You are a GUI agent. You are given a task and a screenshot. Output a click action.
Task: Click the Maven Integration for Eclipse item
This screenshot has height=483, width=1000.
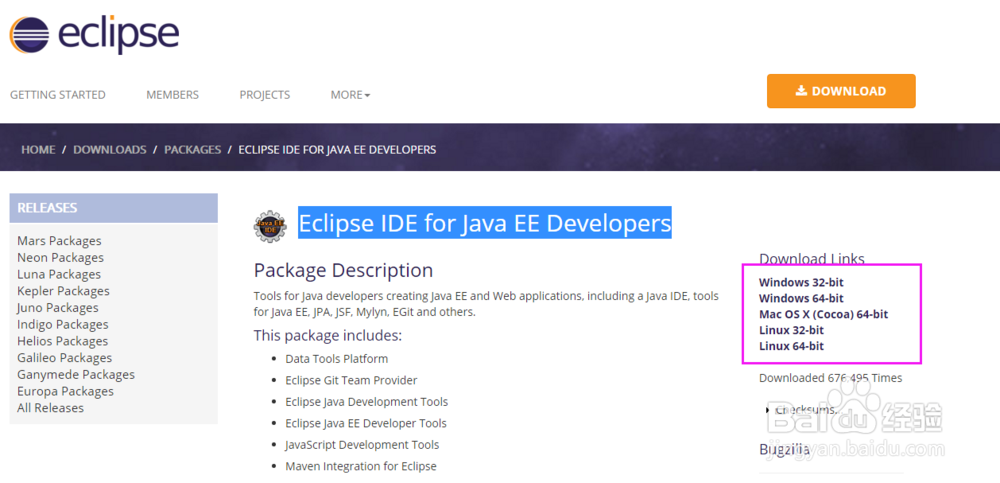[x=361, y=466]
